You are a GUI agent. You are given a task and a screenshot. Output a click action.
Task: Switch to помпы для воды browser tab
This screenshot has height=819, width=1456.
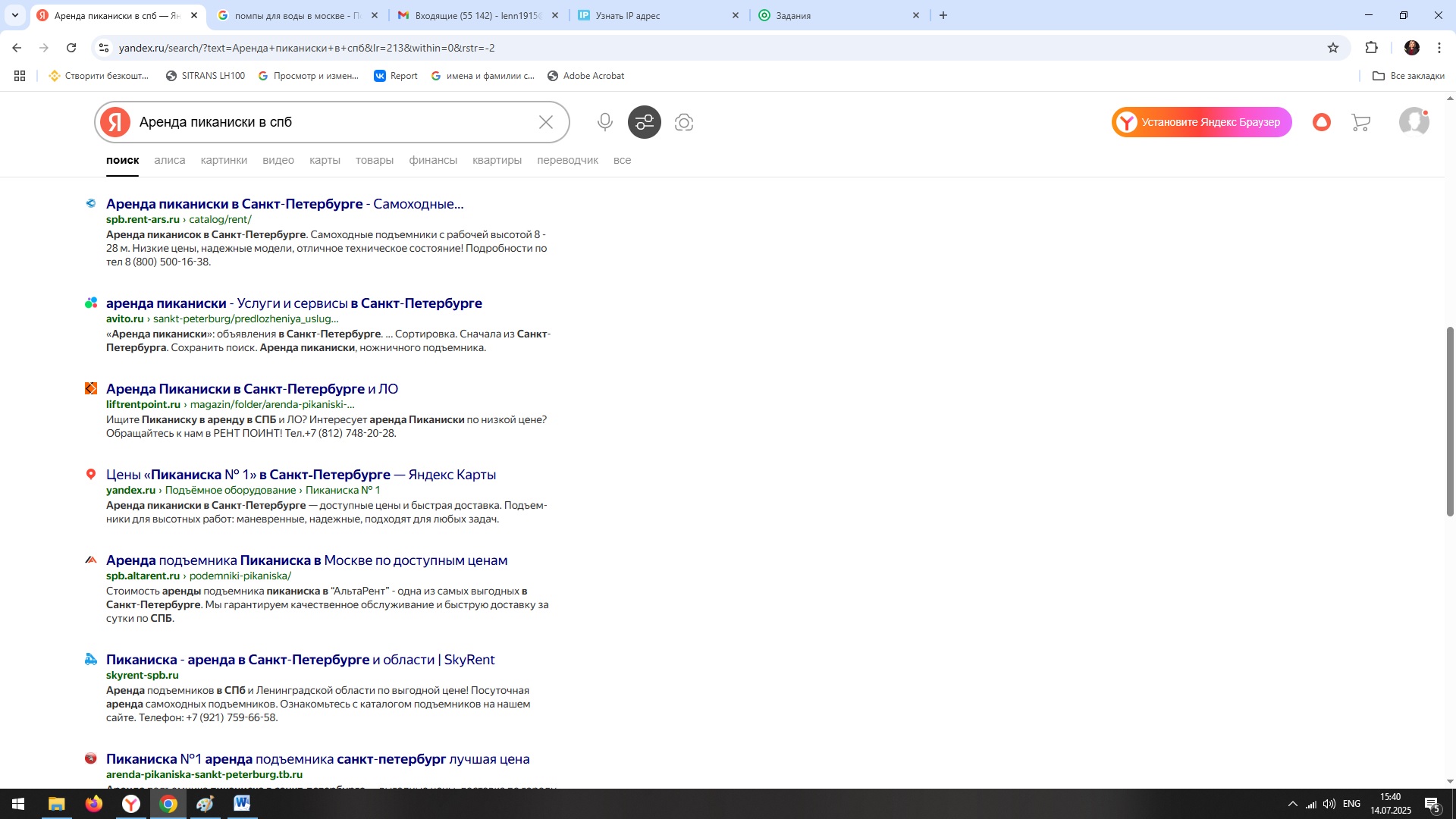(x=297, y=15)
